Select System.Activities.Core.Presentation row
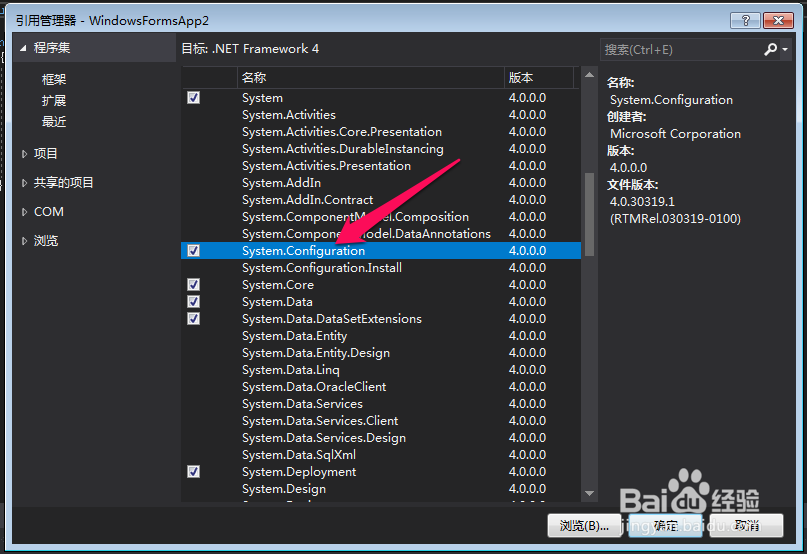The height and width of the screenshot is (554, 807). [381, 132]
